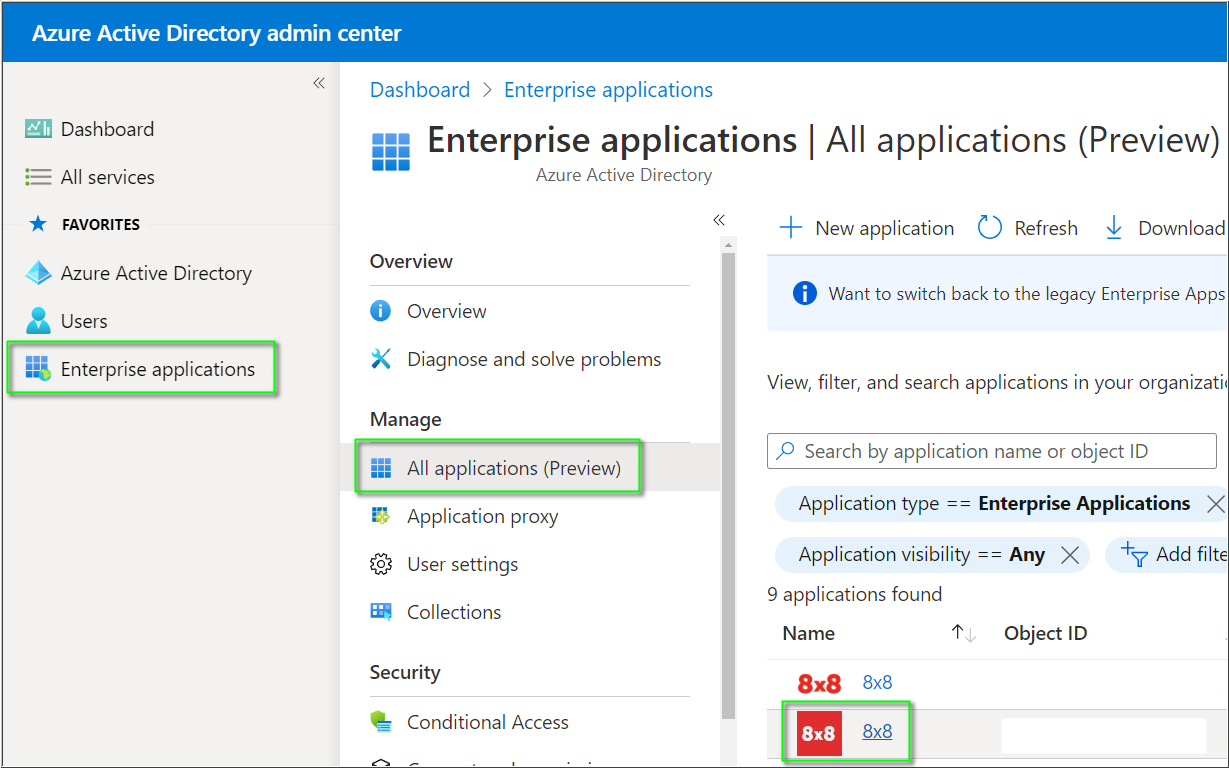Click first 8x8 red text logo
This screenshot has height=768, width=1229.
pos(819,684)
